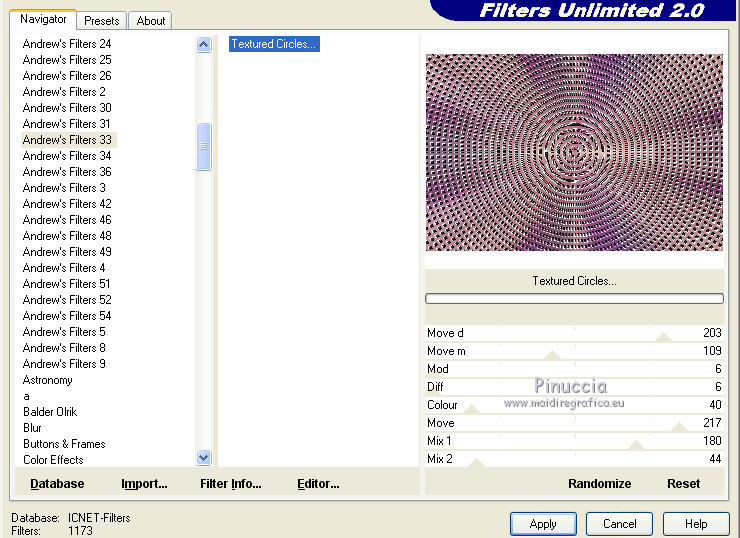Reset the filter settings
This screenshot has height=538, width=740.
pyautogui.click(x=683, y=484)
